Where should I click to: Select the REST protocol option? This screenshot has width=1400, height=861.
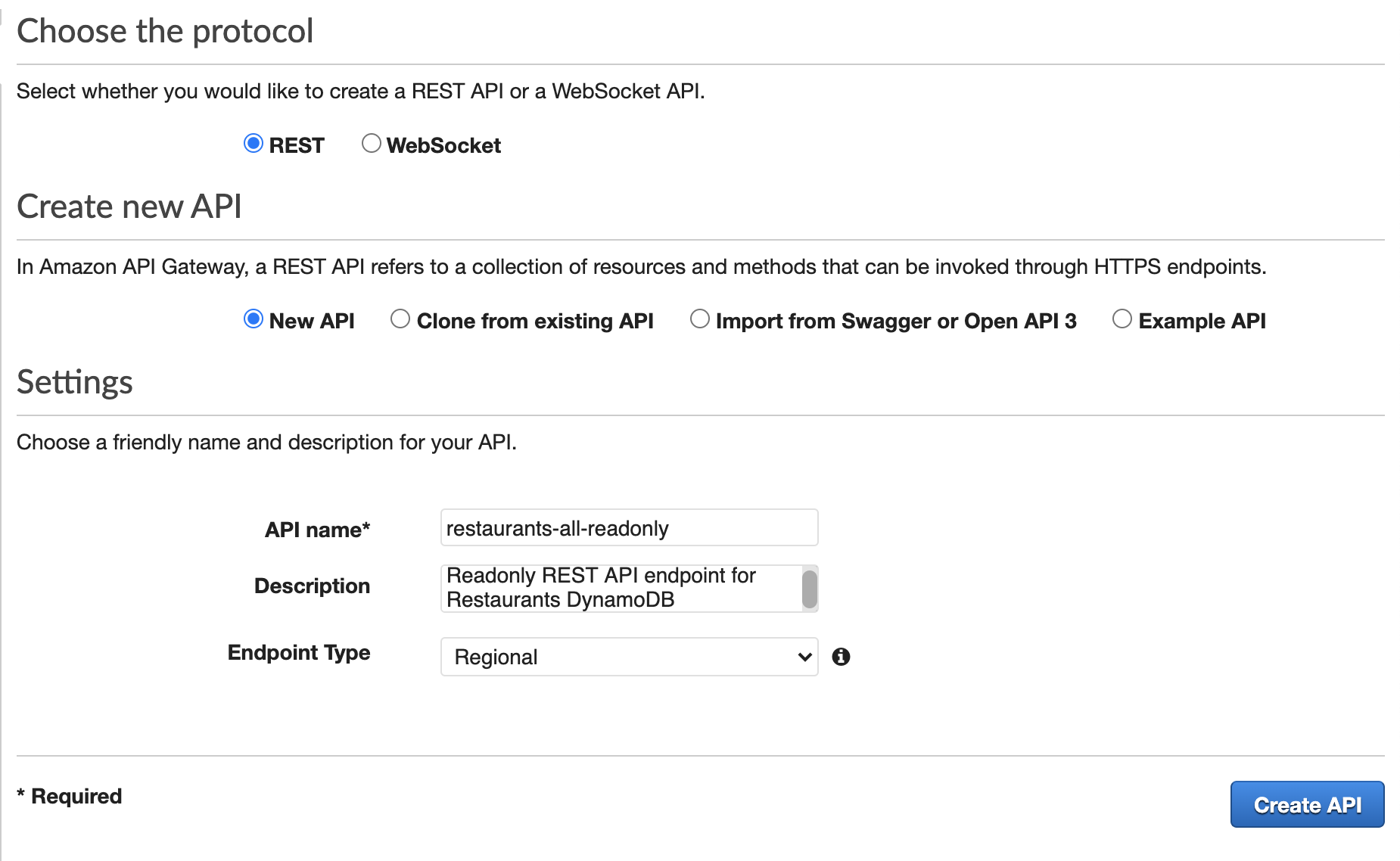(x=254, y=143)
